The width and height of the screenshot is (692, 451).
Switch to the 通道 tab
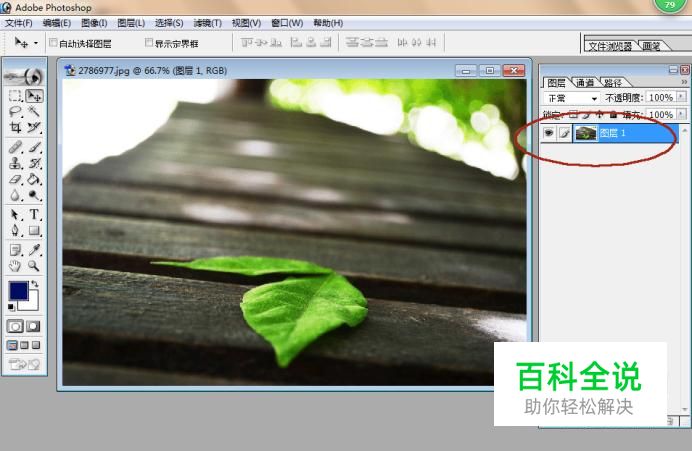coord(585,83)
